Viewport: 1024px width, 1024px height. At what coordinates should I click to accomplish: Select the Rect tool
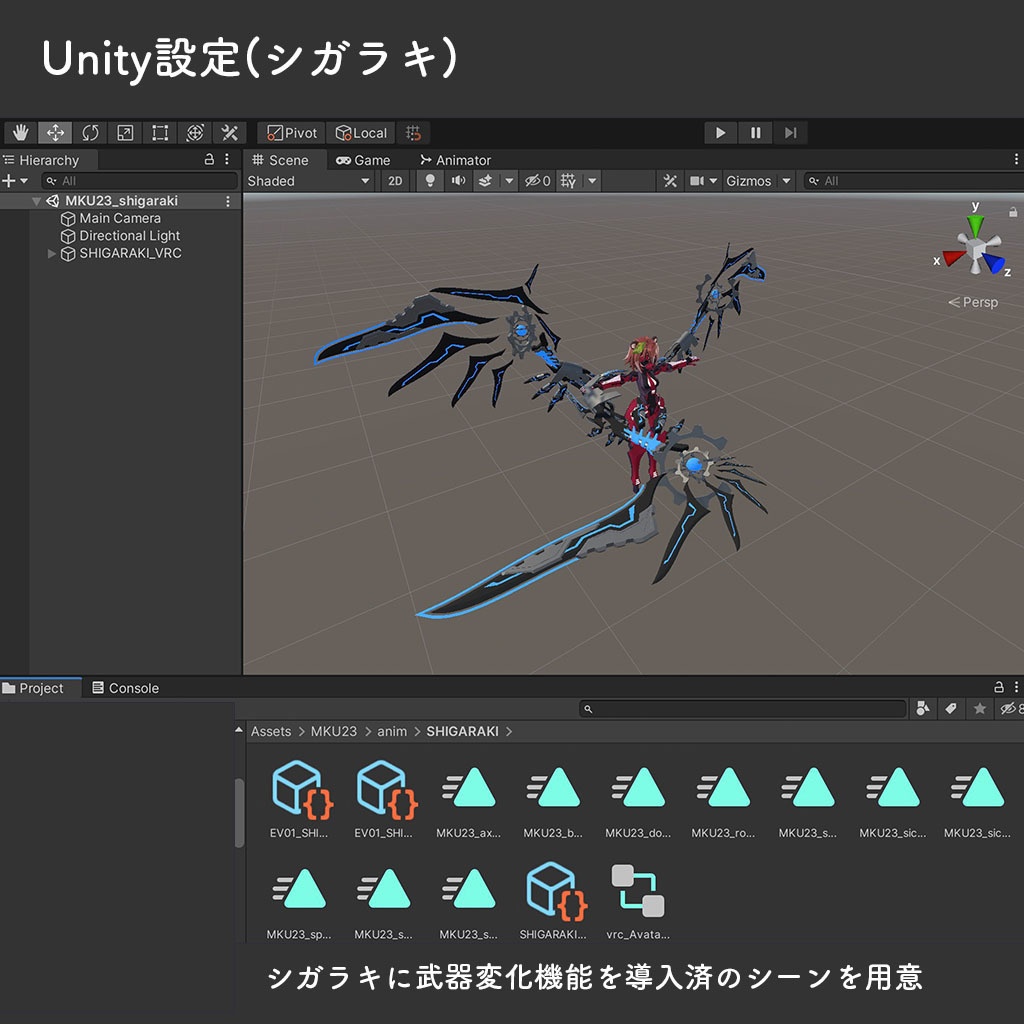160,133
